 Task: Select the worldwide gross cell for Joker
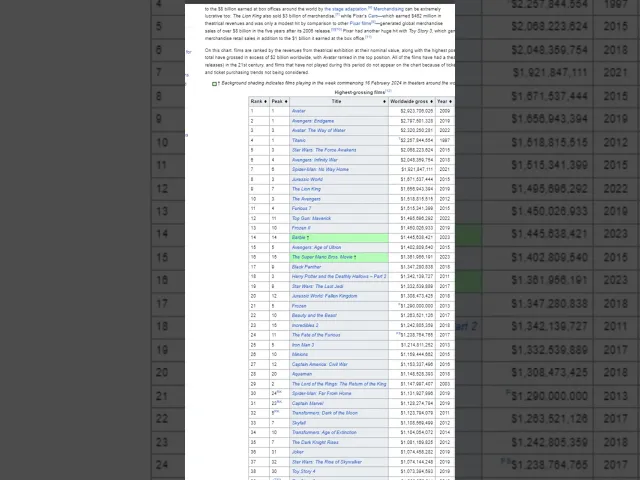411,452
